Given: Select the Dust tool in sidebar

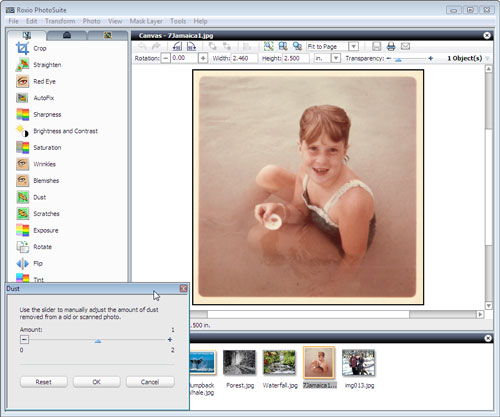Looking at the screenshot, I should point(31,197).
